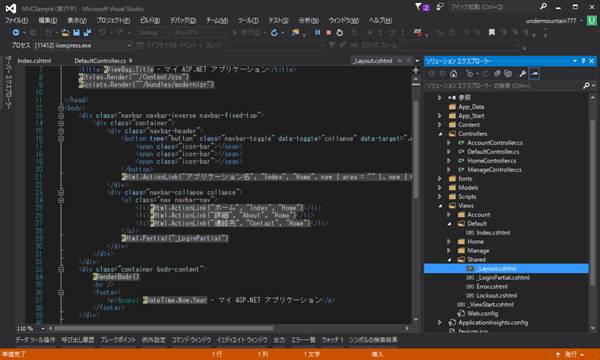Close the Solution Explorer panel
This screenshot has width=600, height=360.
(592, 61)
